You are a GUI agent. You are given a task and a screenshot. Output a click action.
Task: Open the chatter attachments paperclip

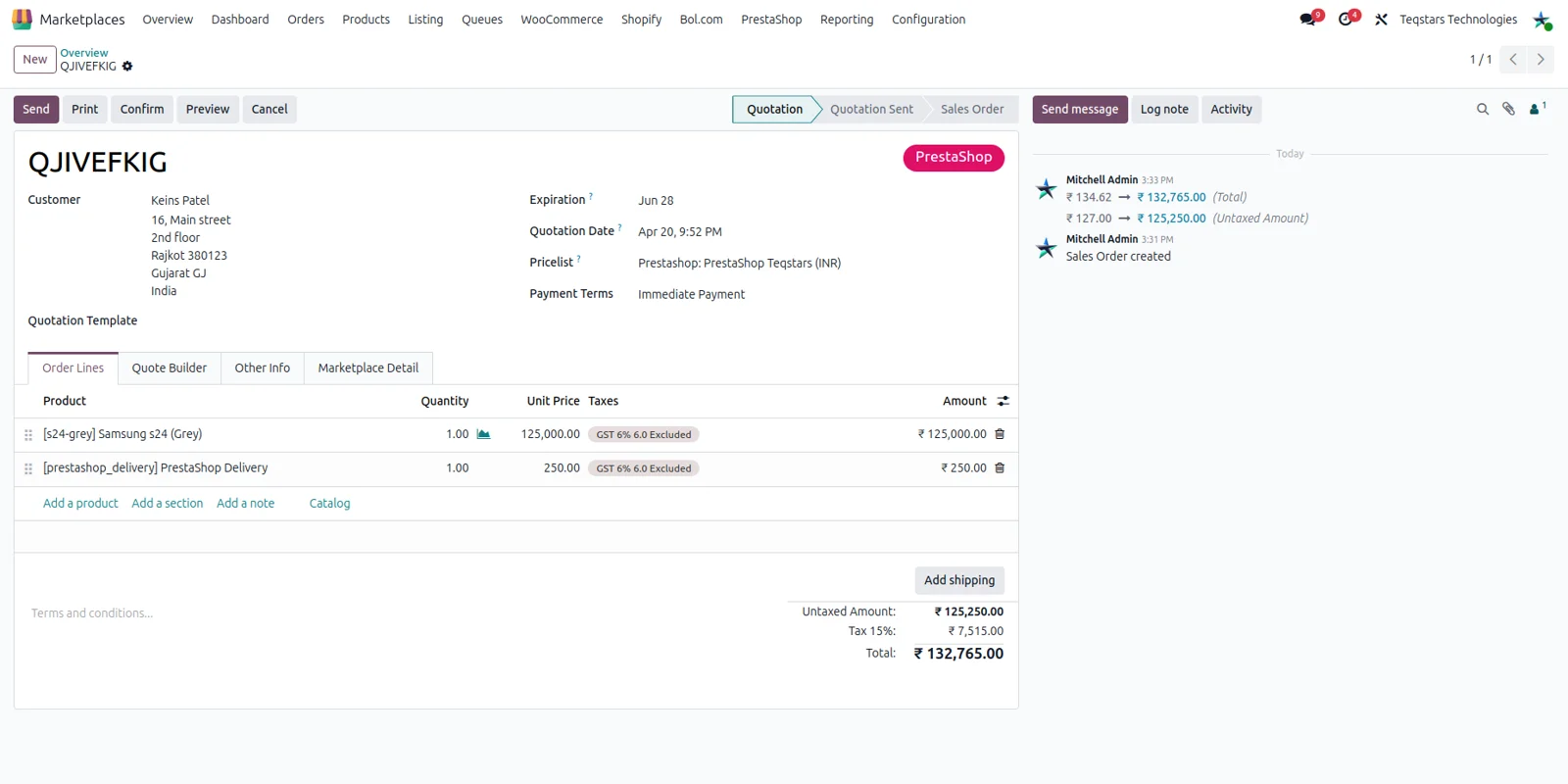1509,110
